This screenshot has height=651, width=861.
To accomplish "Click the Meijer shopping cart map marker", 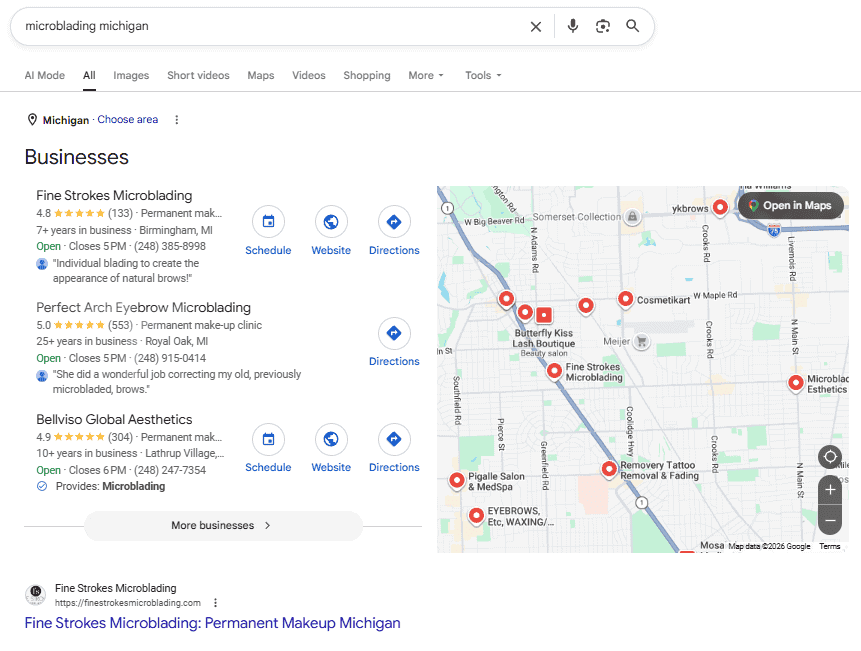I will tap(641, 341).
